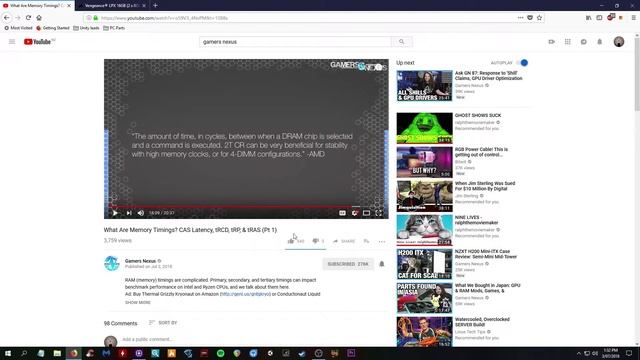Go to the browser home page
This screenshot has width=640, height=360.
[39, 18]
